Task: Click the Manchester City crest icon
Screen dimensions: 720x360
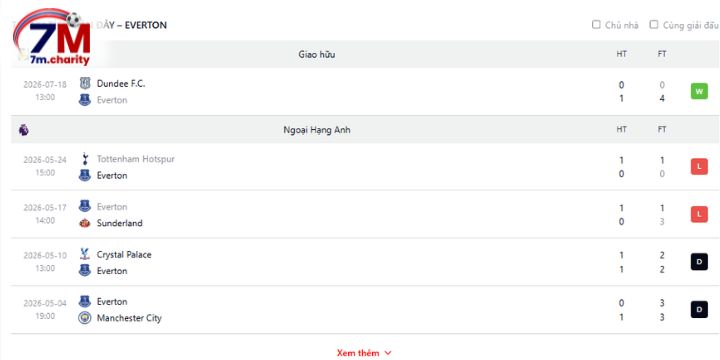Action: click(85, 318)
